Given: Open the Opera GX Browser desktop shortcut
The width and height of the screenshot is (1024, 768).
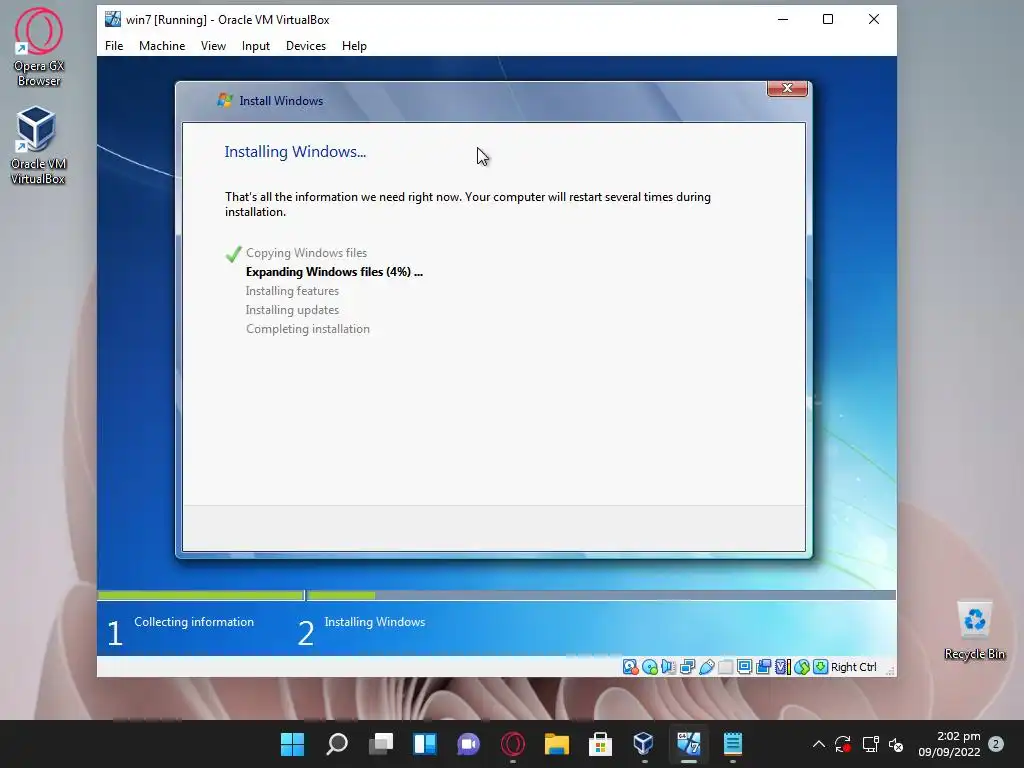Looking at the screenshot, I should pos(39,47).
